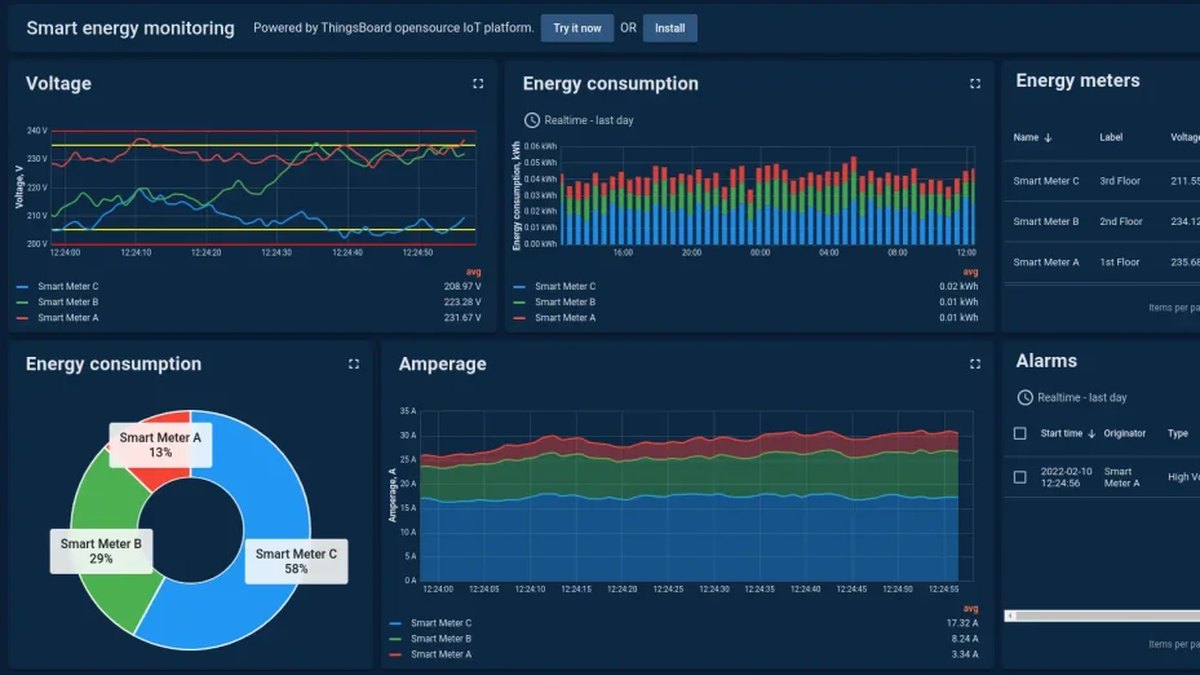Click the 208.97 V average in Voltage legend
1200x675 pixels.
[x=460, y=286]
